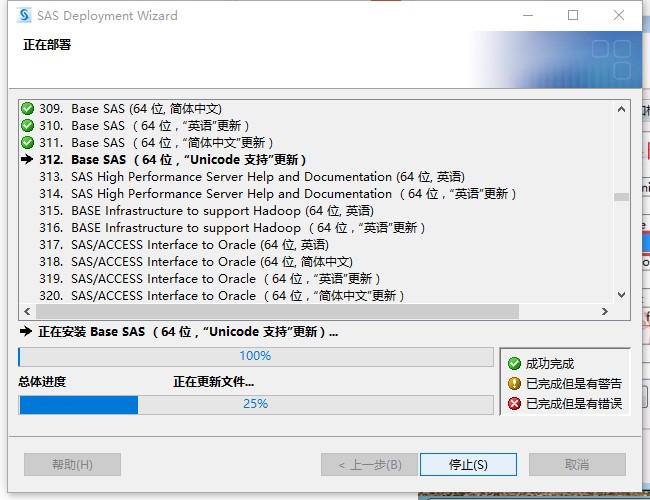Click green checkmark beside item 309
This screenshot has height=500, width=650.
(27, 109)
